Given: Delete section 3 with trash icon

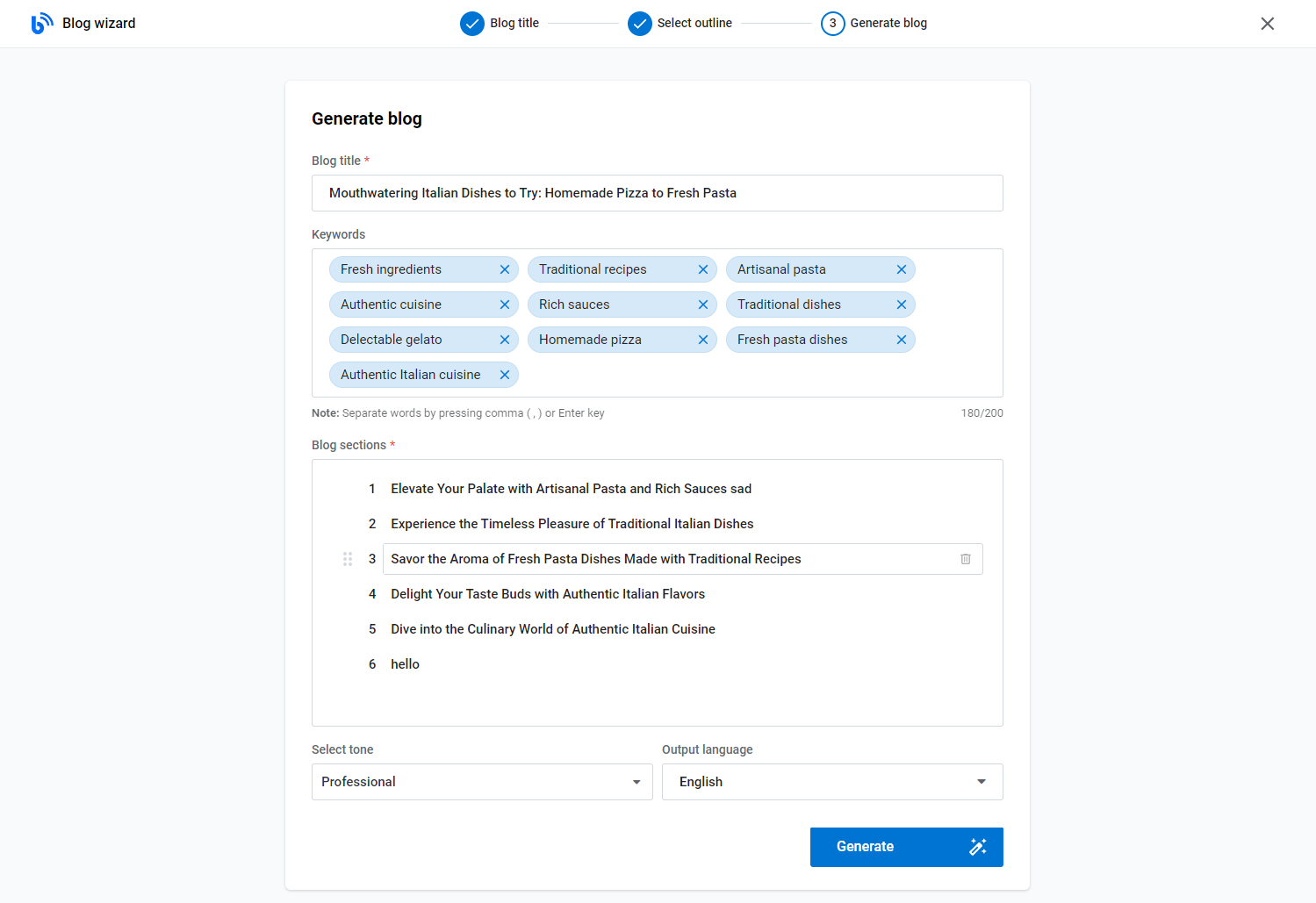Looking at the screenshot, I should coord(966,559).
